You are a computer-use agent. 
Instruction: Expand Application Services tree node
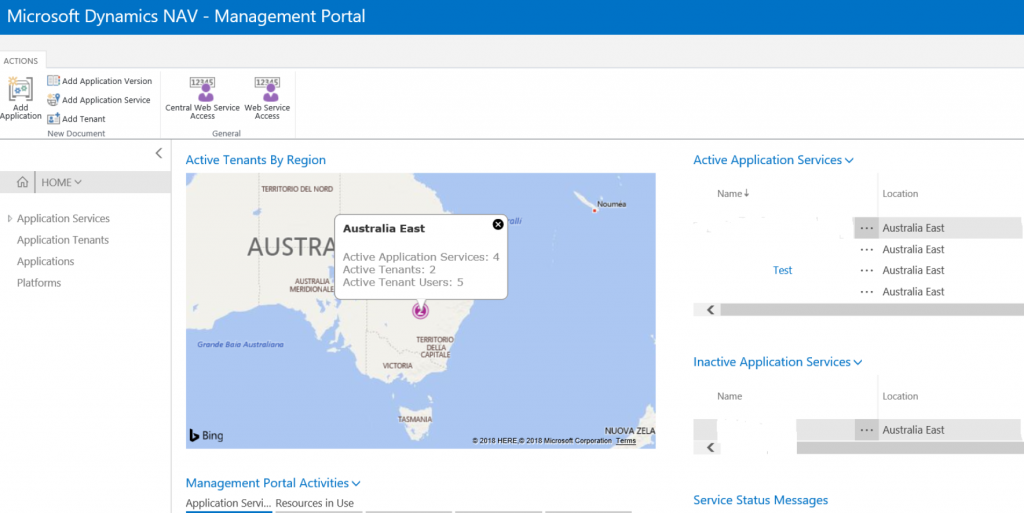tap(10, 219)
